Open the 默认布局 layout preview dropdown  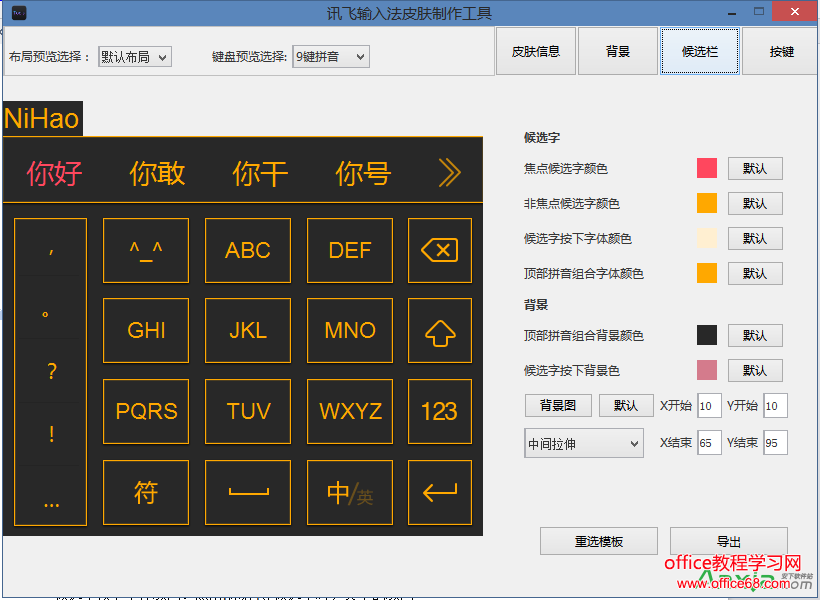pyautogui.click(x=135, y=57)
